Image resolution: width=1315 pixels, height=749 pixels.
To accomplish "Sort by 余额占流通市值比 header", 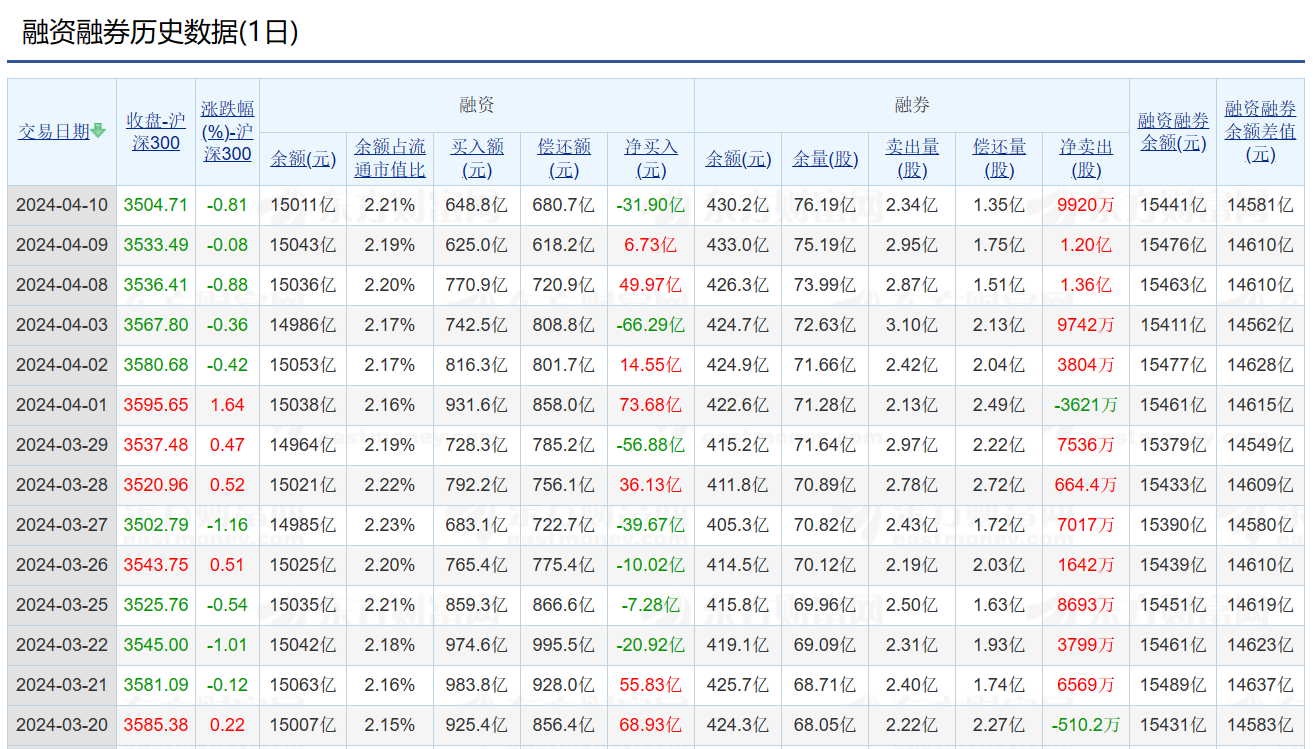I will [x=390, y=158].
